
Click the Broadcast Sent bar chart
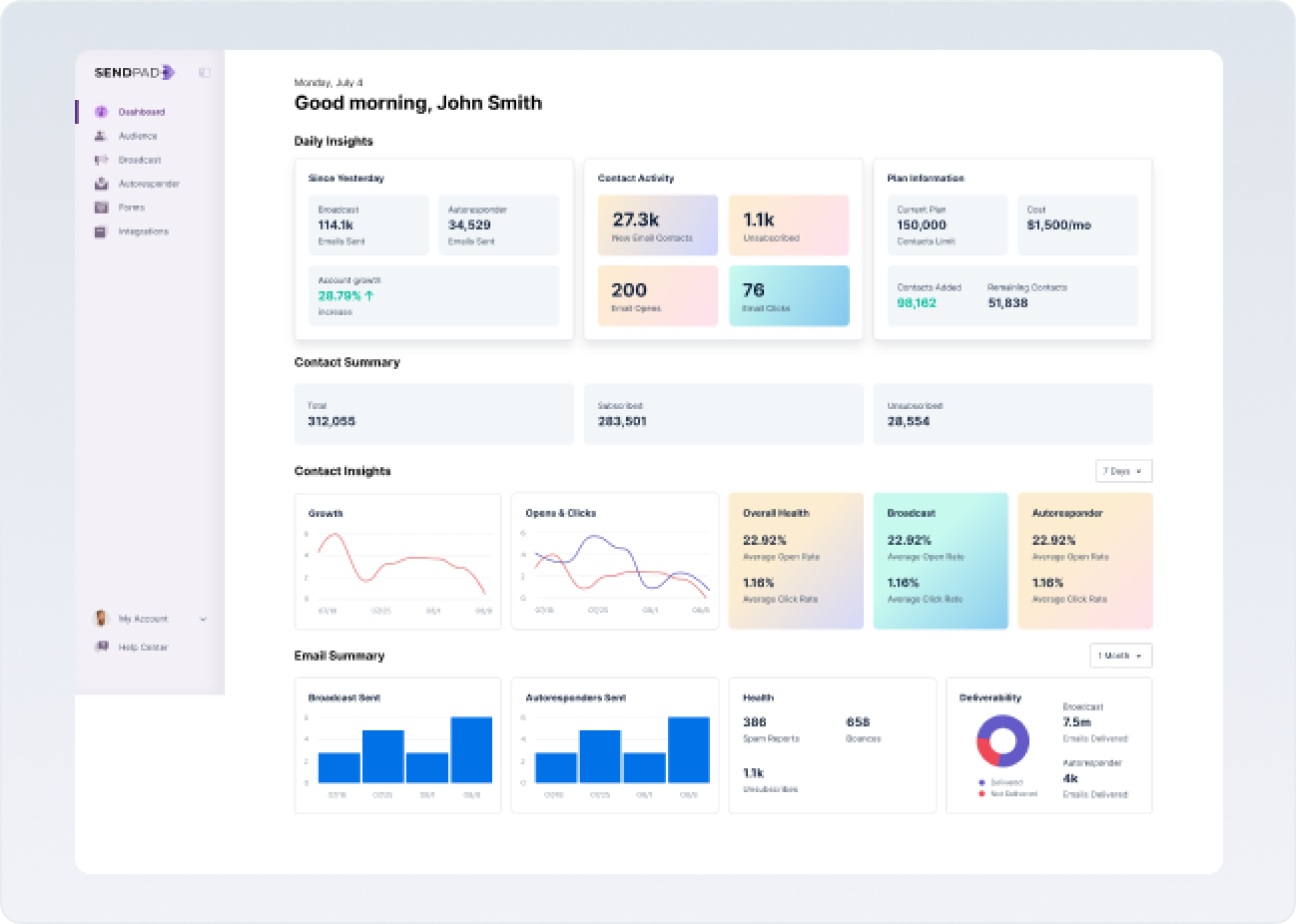click(398, 745)
